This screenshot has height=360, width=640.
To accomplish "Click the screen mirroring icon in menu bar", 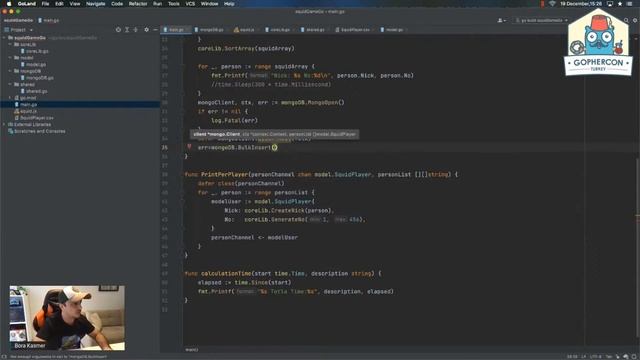I will pyautogui.click(x=610, y=4).
